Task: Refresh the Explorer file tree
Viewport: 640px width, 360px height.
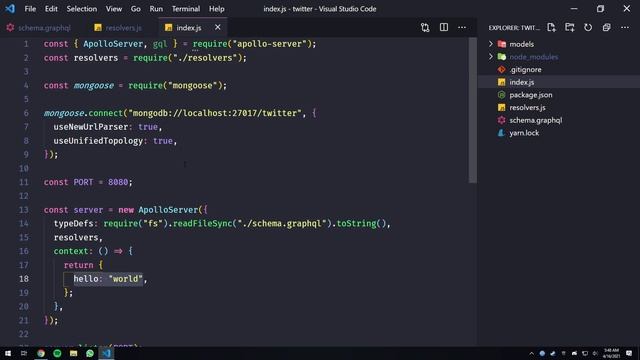Action: click(x=588, y=27)
